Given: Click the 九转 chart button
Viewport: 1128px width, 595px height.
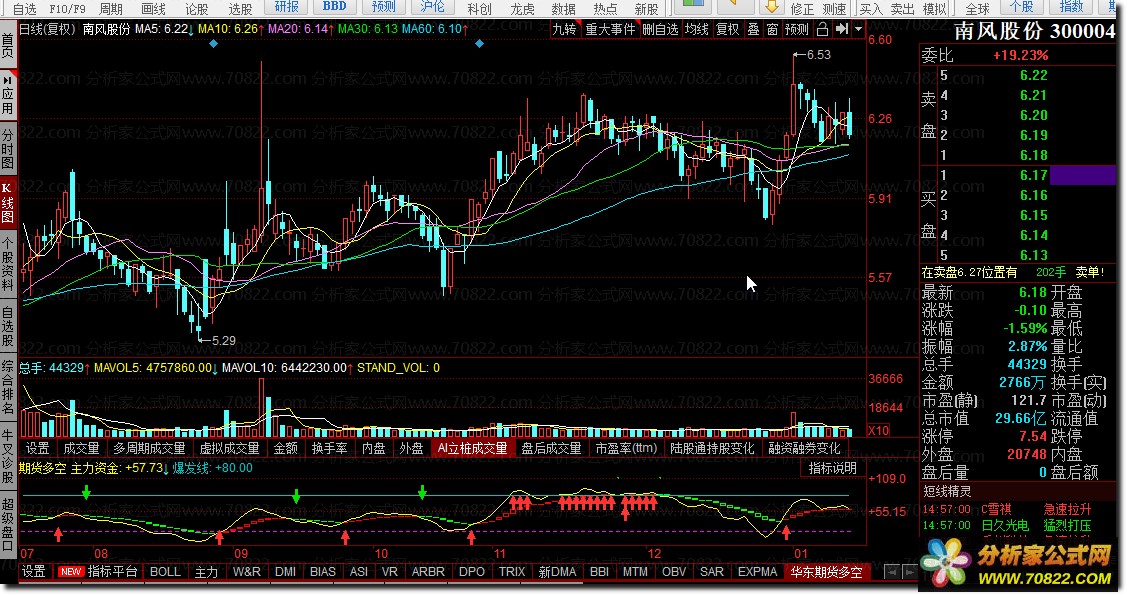Looking at the screenshot, I should 564,29.
